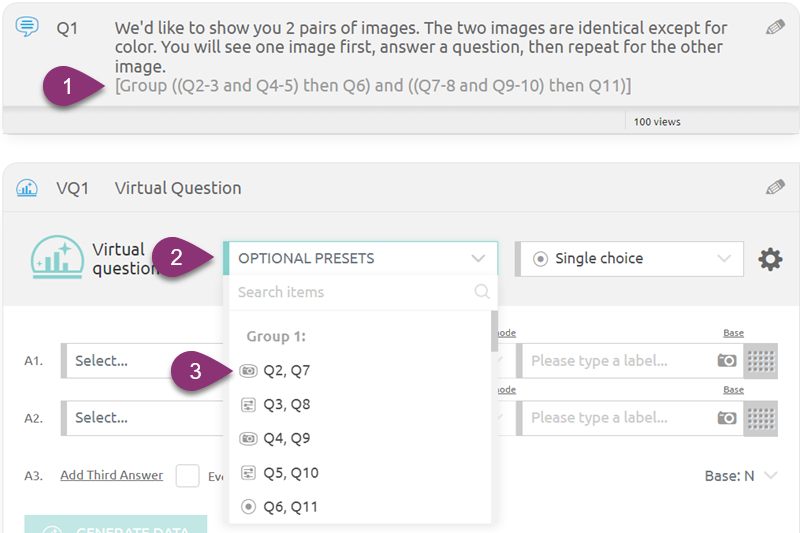Expand the Base: N dropdown
800x533 pixels.
click(740, 476)
